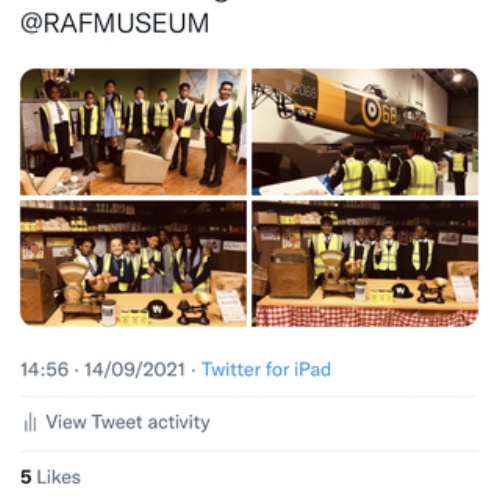The image size is (499, 498).
Task: Click the wooden till in bottom-left photo
Action: click(x=37, y=293)
